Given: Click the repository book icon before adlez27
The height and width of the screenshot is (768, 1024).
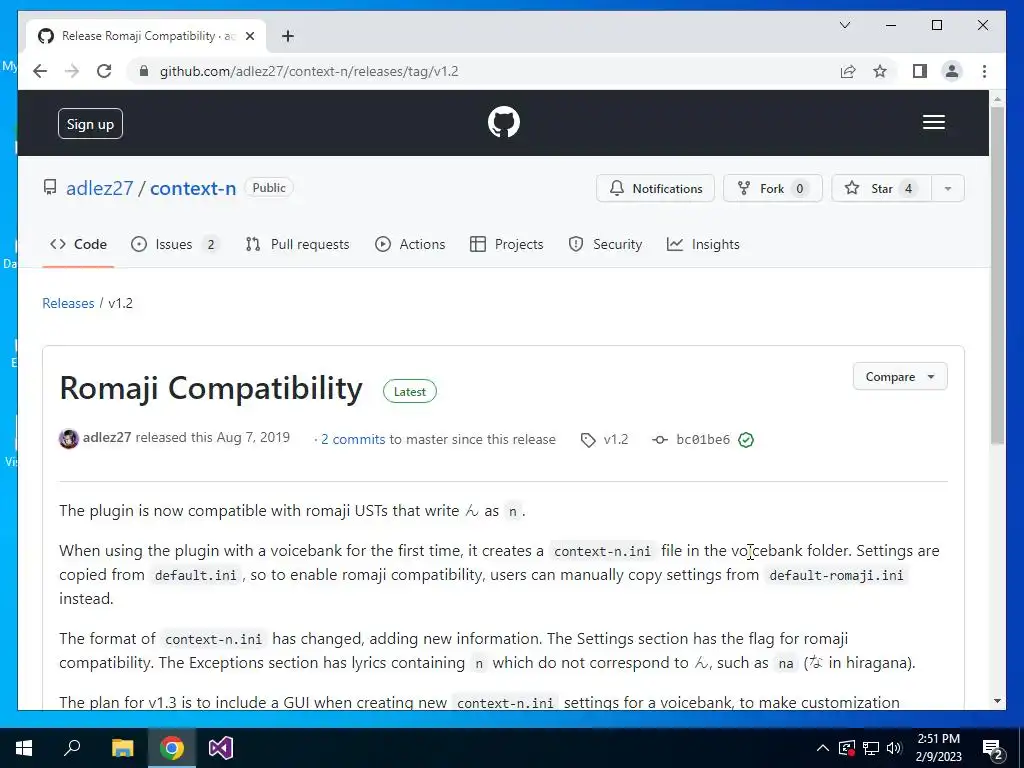Looking at the screenshot, I should tap(50, 188).
